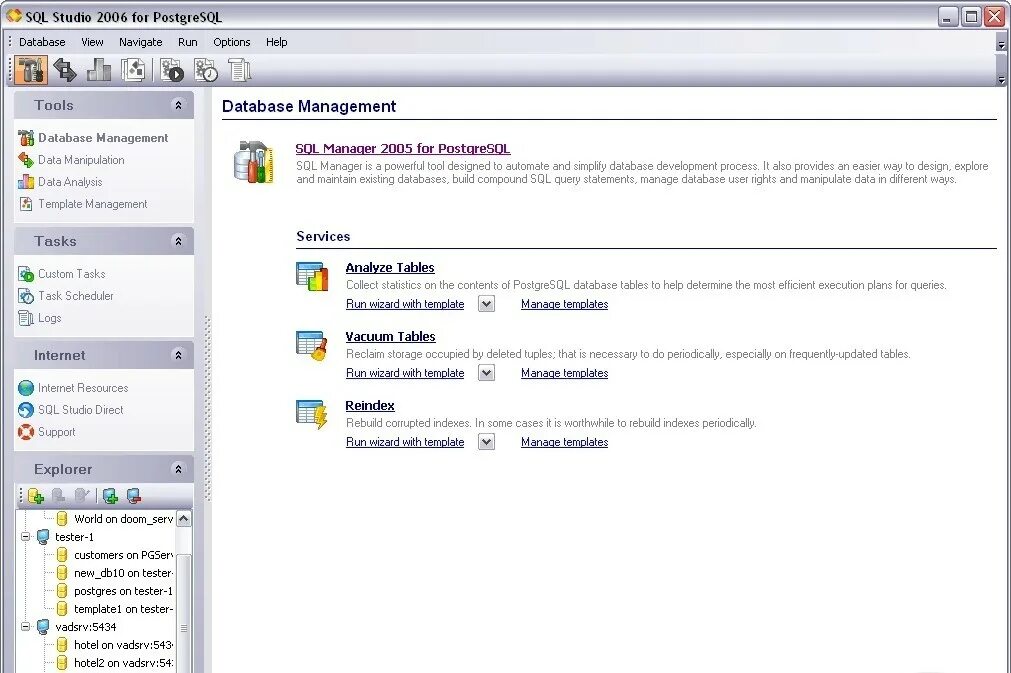This screenshot has height=673, width=1011.
Task: Launch SQL Manager 2005 for PostgreSQL link
Action: tap(403, 148)
